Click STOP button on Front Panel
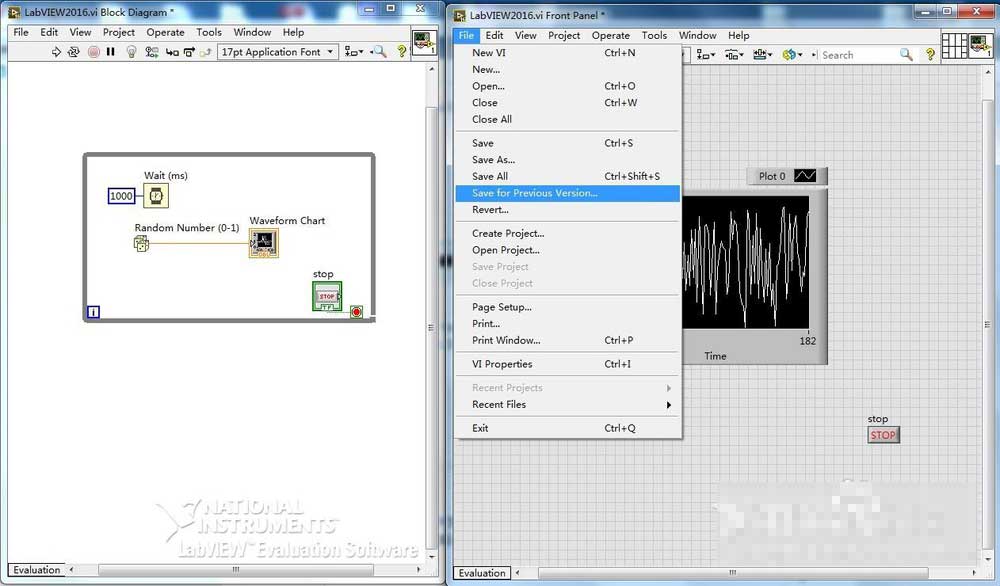The width and height of the screenshot is (1000, 586). click(x=883, y=436)
